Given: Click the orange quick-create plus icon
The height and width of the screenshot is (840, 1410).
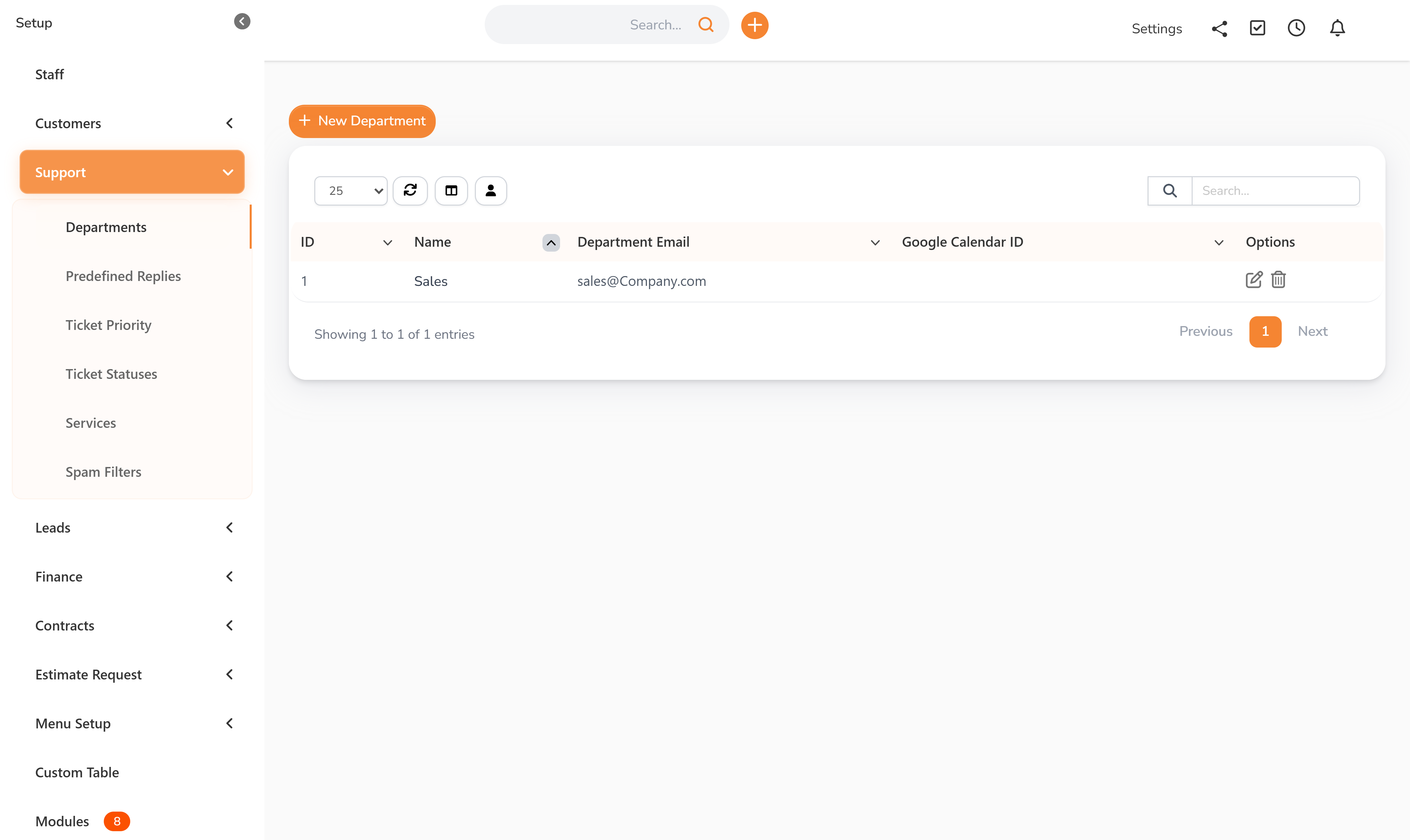Looking at the screenshot, I should [755, 25].
